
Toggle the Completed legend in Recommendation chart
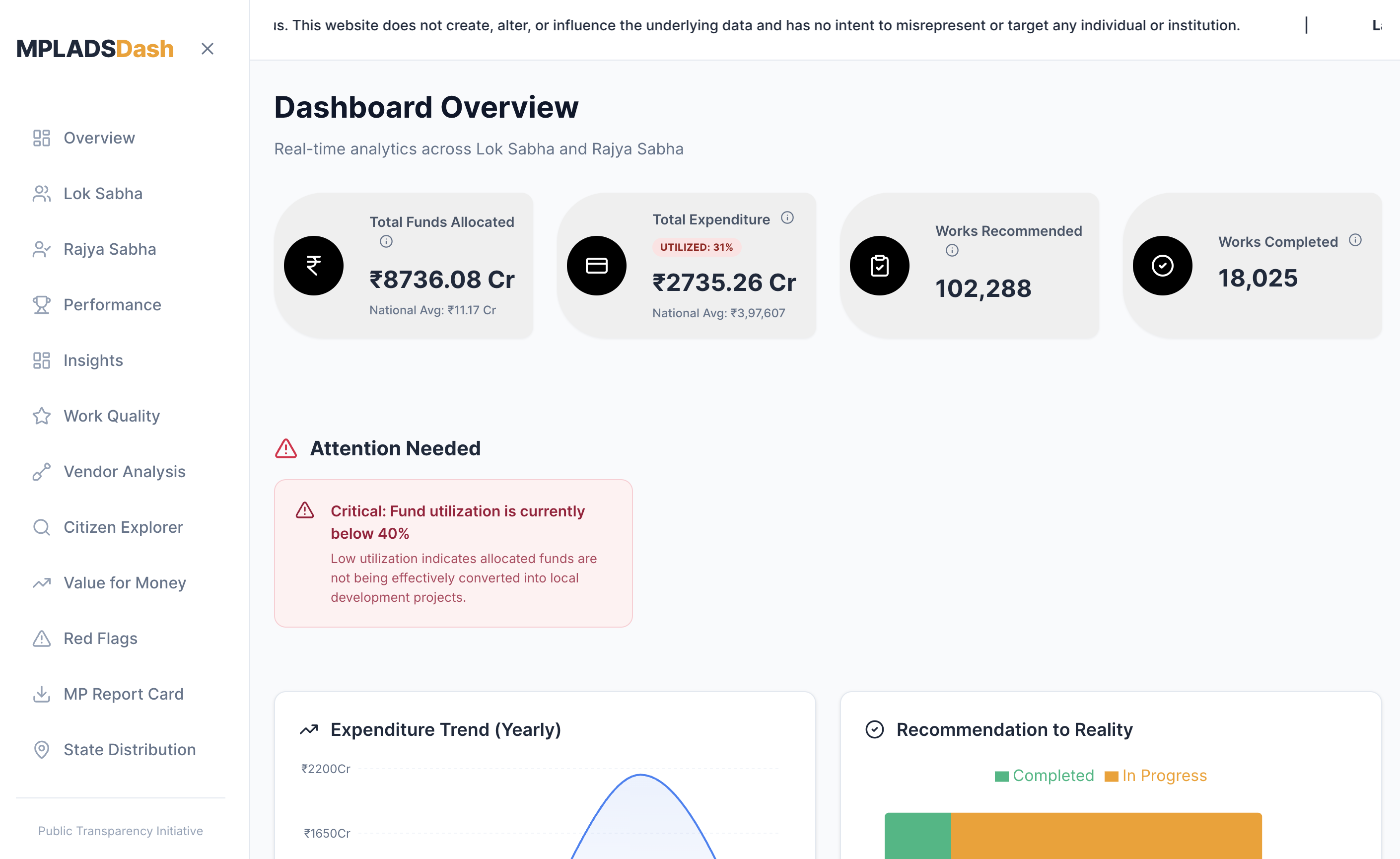[x=1045, y=776]
